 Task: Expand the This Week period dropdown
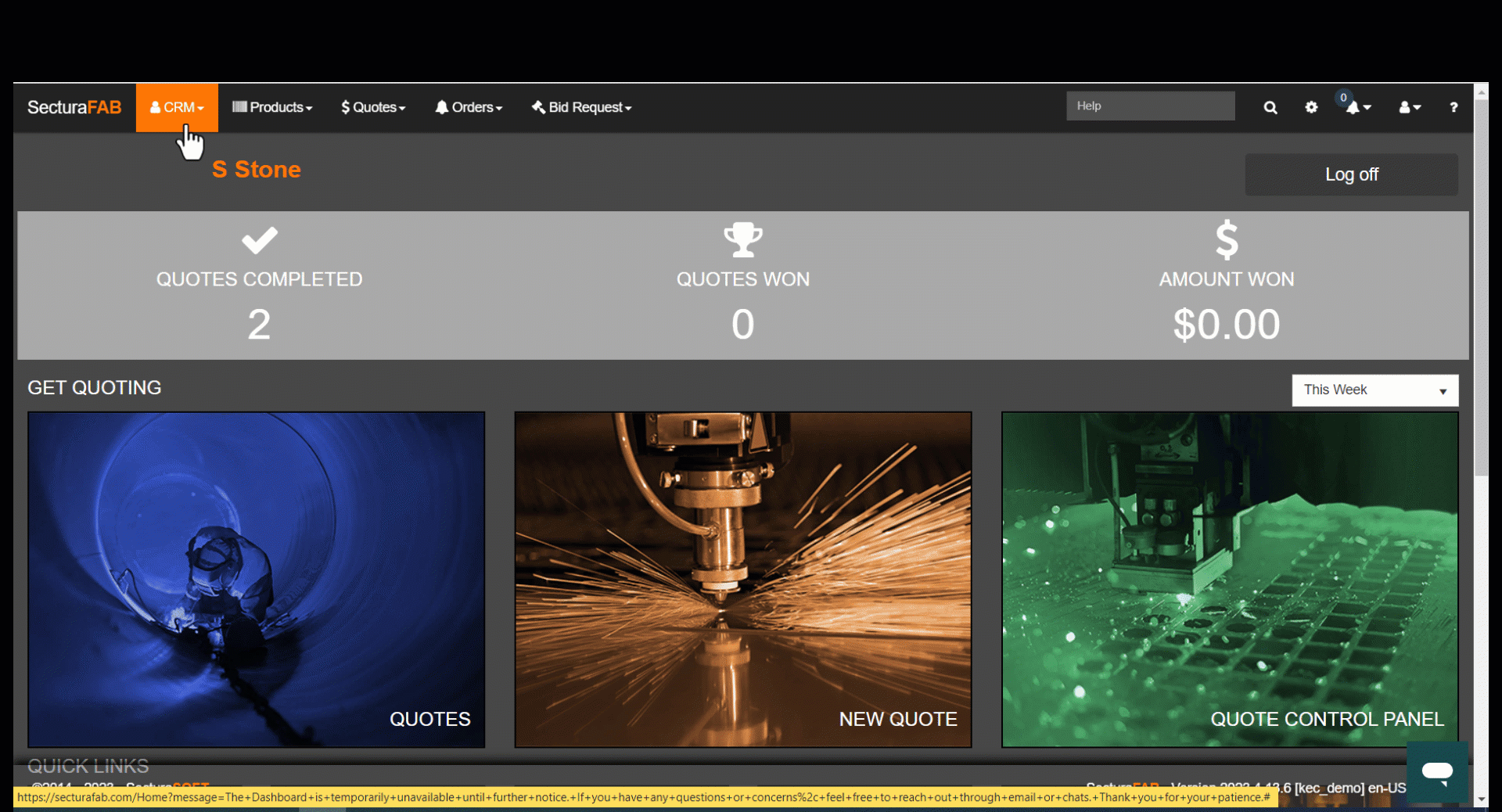pyautogui.click(x=1374, y=390)
